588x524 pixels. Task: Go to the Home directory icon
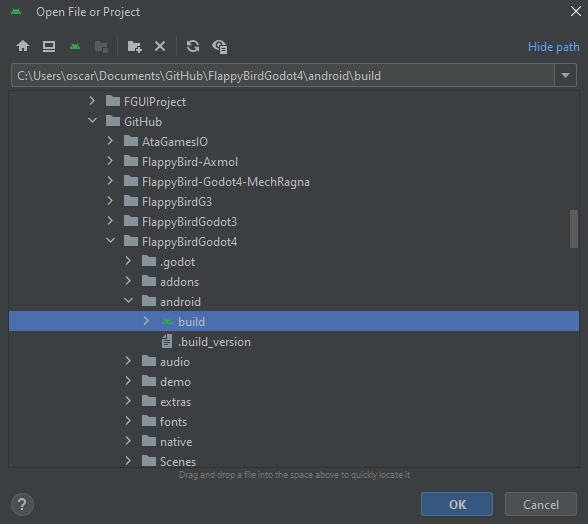pos(23,46)
